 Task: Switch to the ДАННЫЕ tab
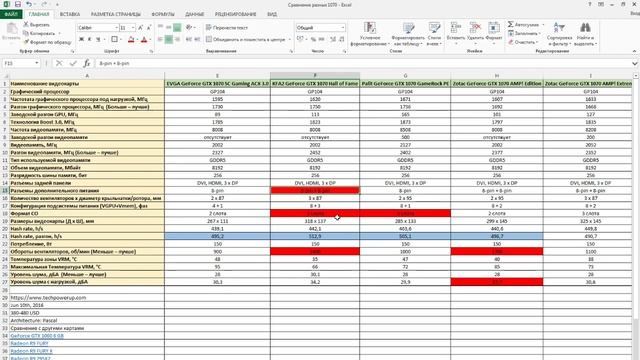(195, 14)
